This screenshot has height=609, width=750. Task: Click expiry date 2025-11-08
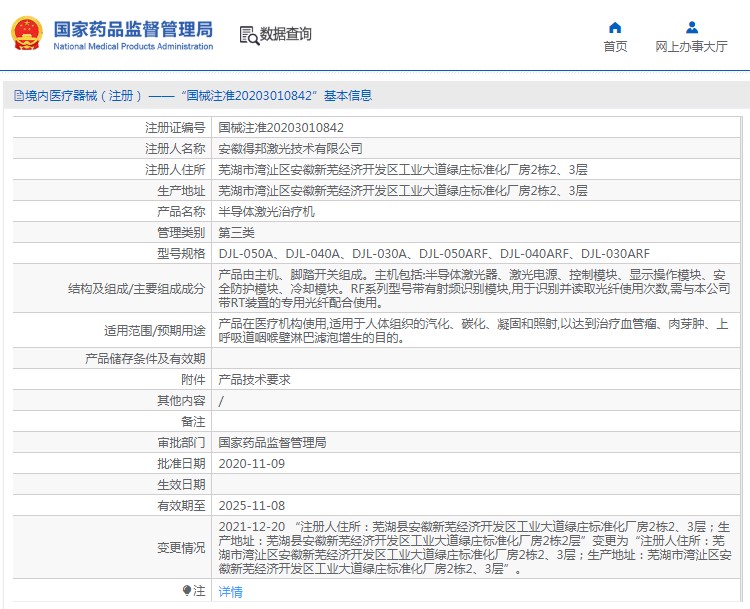point(252,506)
